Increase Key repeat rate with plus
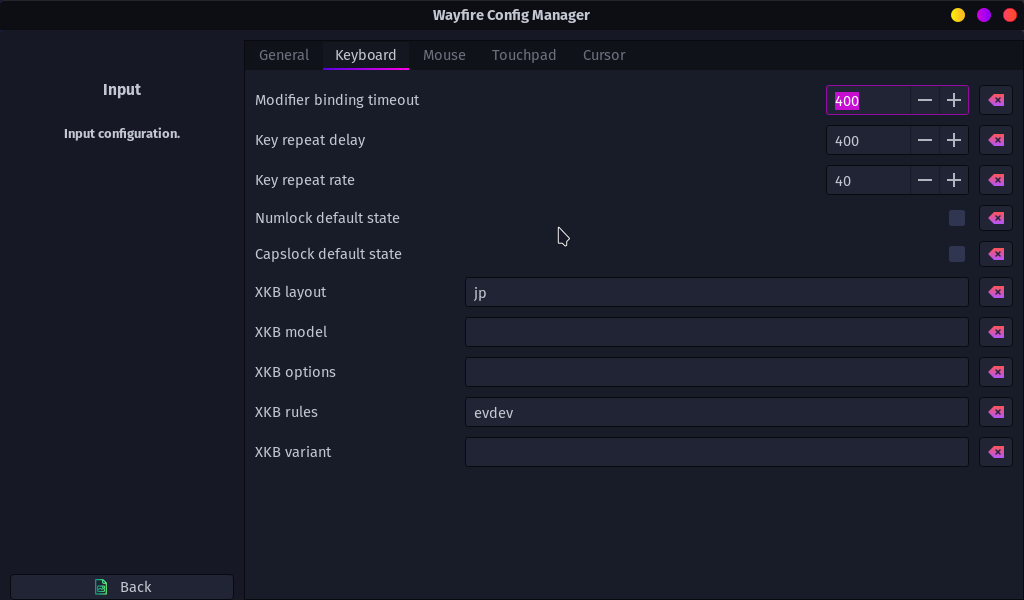This screenshot has width=1024, height=600. click(954, 180)
